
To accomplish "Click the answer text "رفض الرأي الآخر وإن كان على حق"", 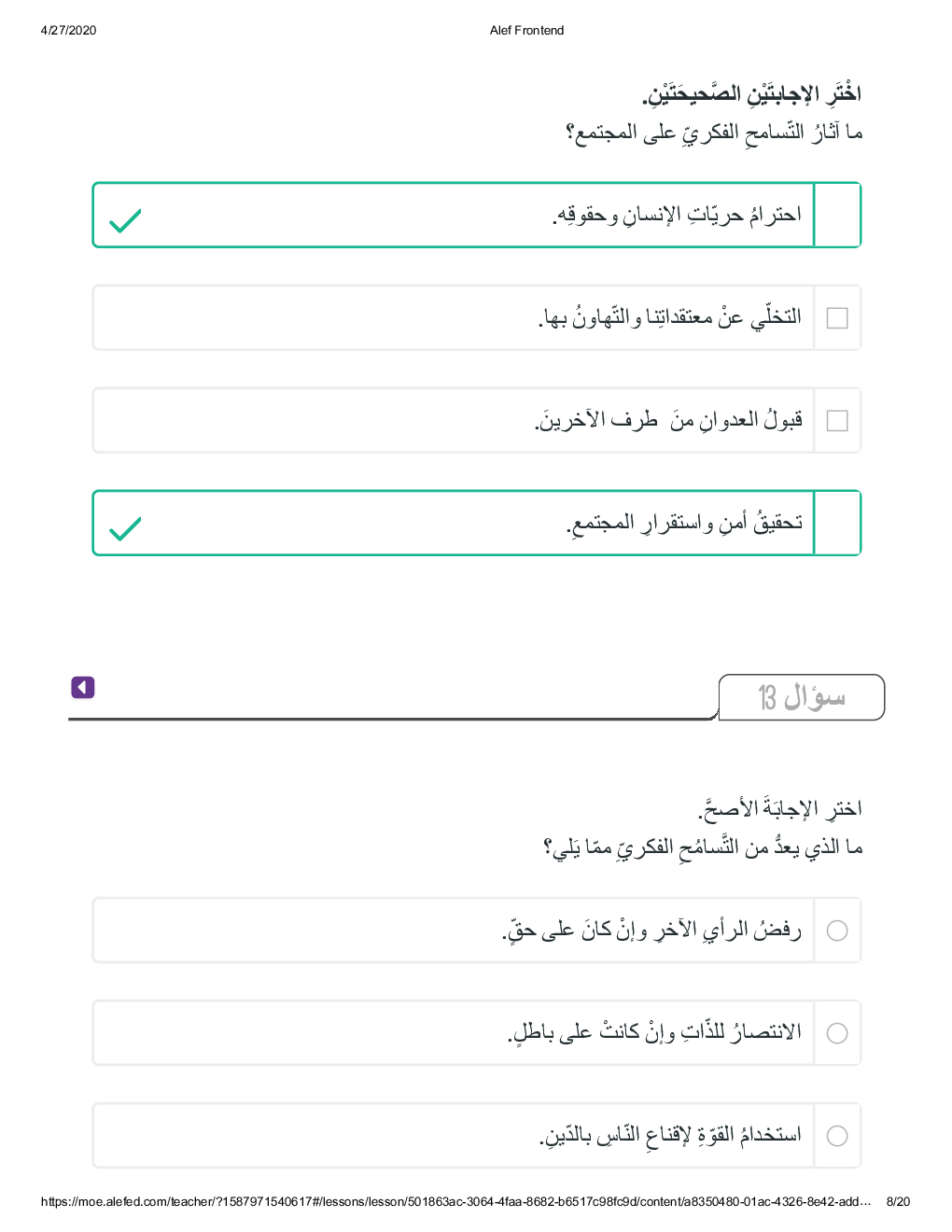I will pyautogui.click(x=651, y=930).
